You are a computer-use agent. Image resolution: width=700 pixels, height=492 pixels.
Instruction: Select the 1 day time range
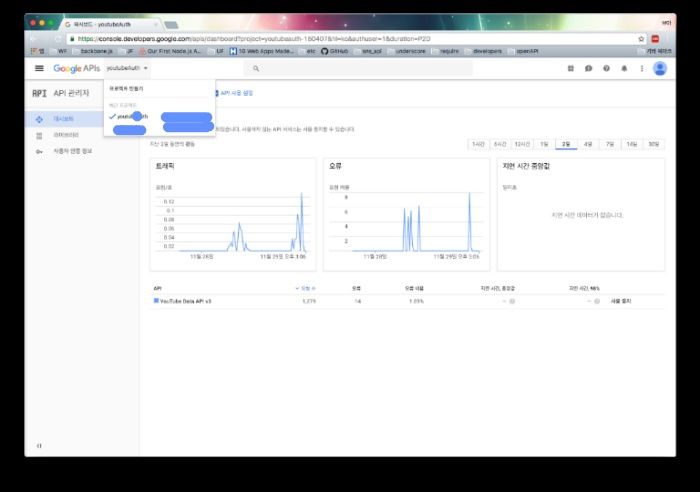click(x=544, y=144)
